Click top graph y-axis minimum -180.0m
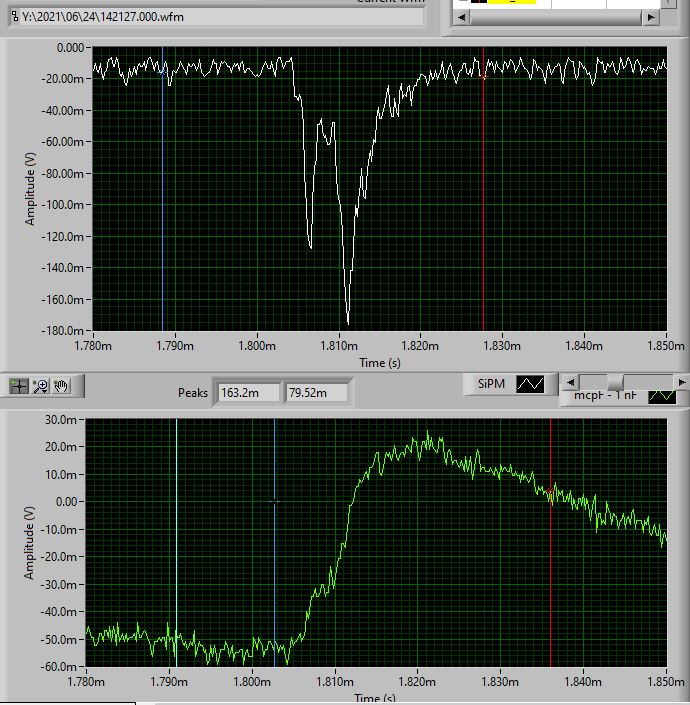 62,330
